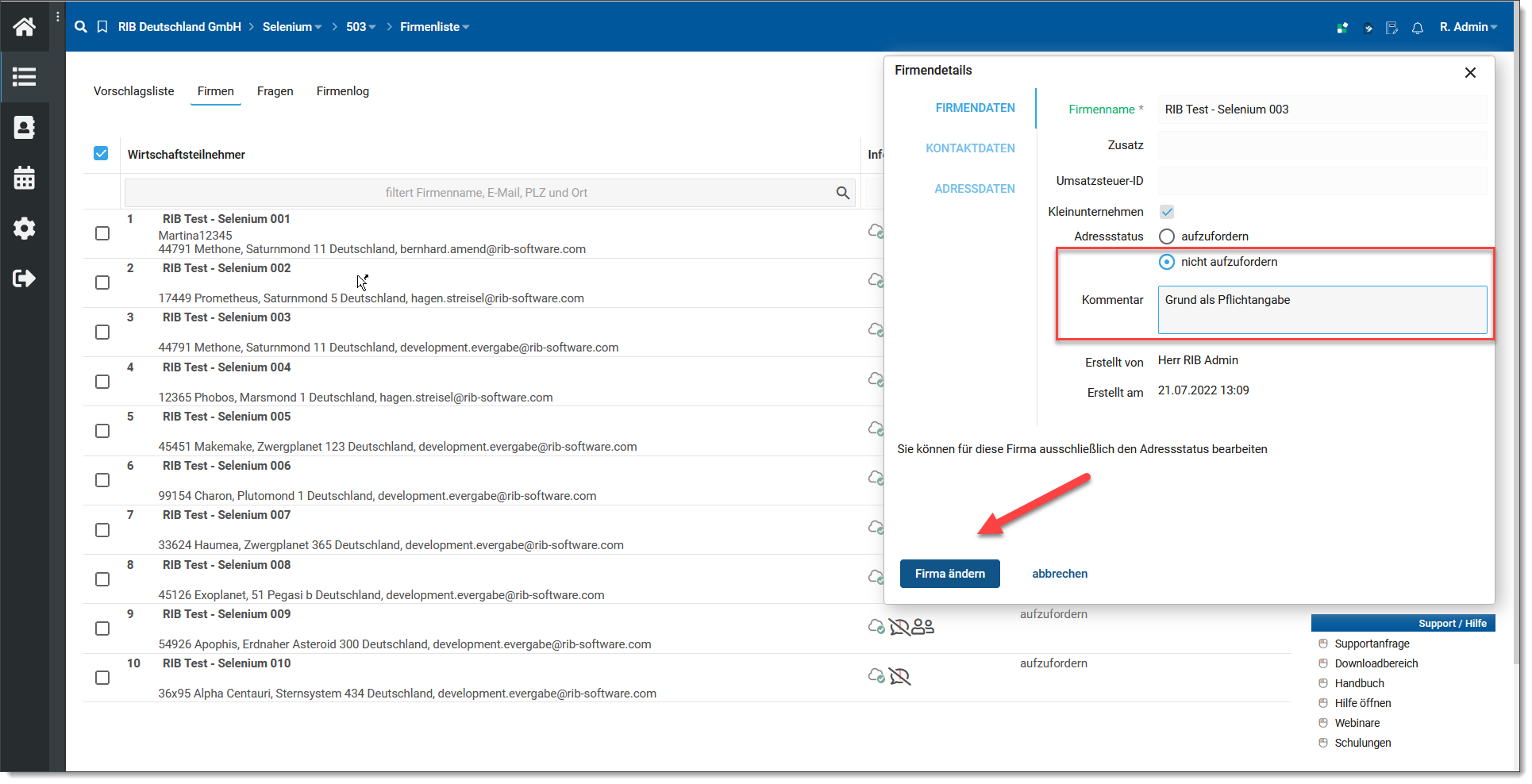Open the R. Admin user menu
The width and height of the screenshot is (1532, 784).
tap(1468, 27)
